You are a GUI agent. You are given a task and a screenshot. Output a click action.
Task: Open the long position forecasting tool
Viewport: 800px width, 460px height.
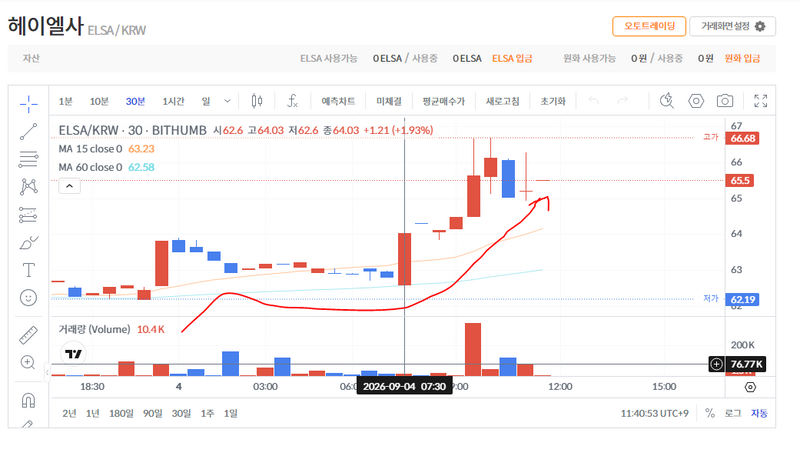pyautogui.click(x=29, y=215)
